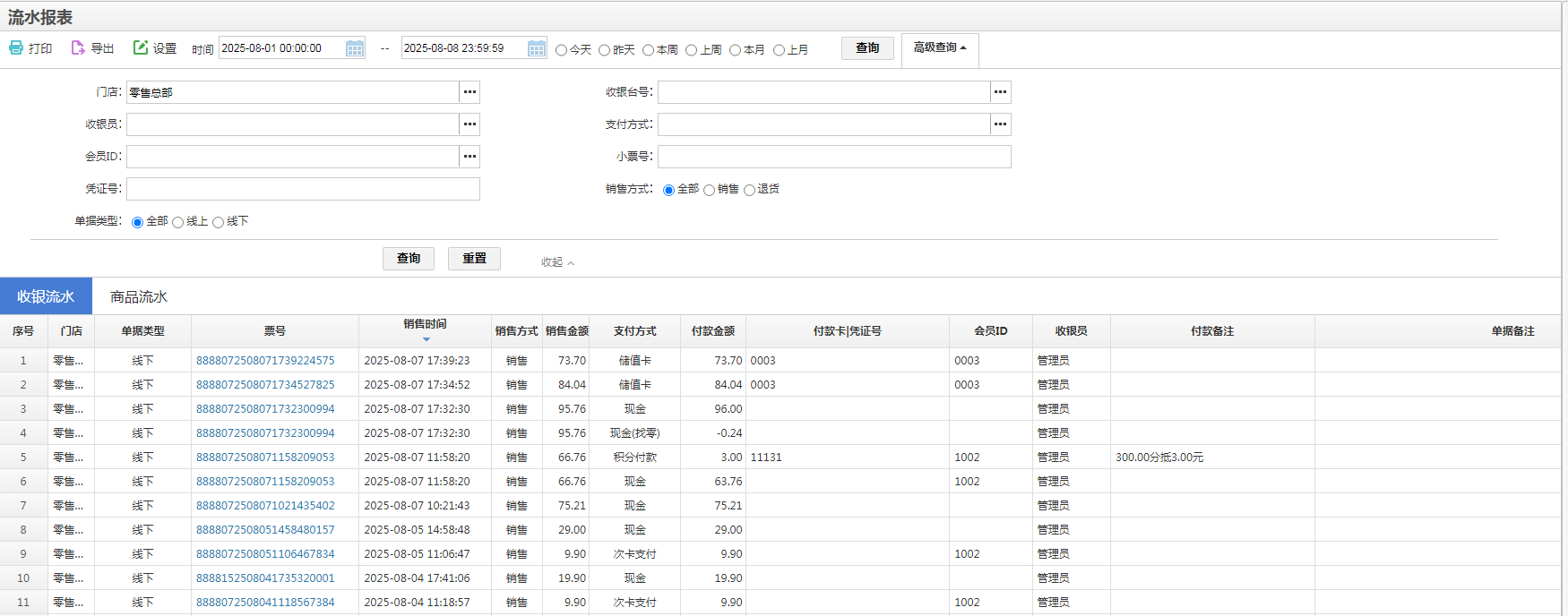Viewport: 1568px width, 616px height.
Task: Click the 支付方式 column header
Action: 635,331
